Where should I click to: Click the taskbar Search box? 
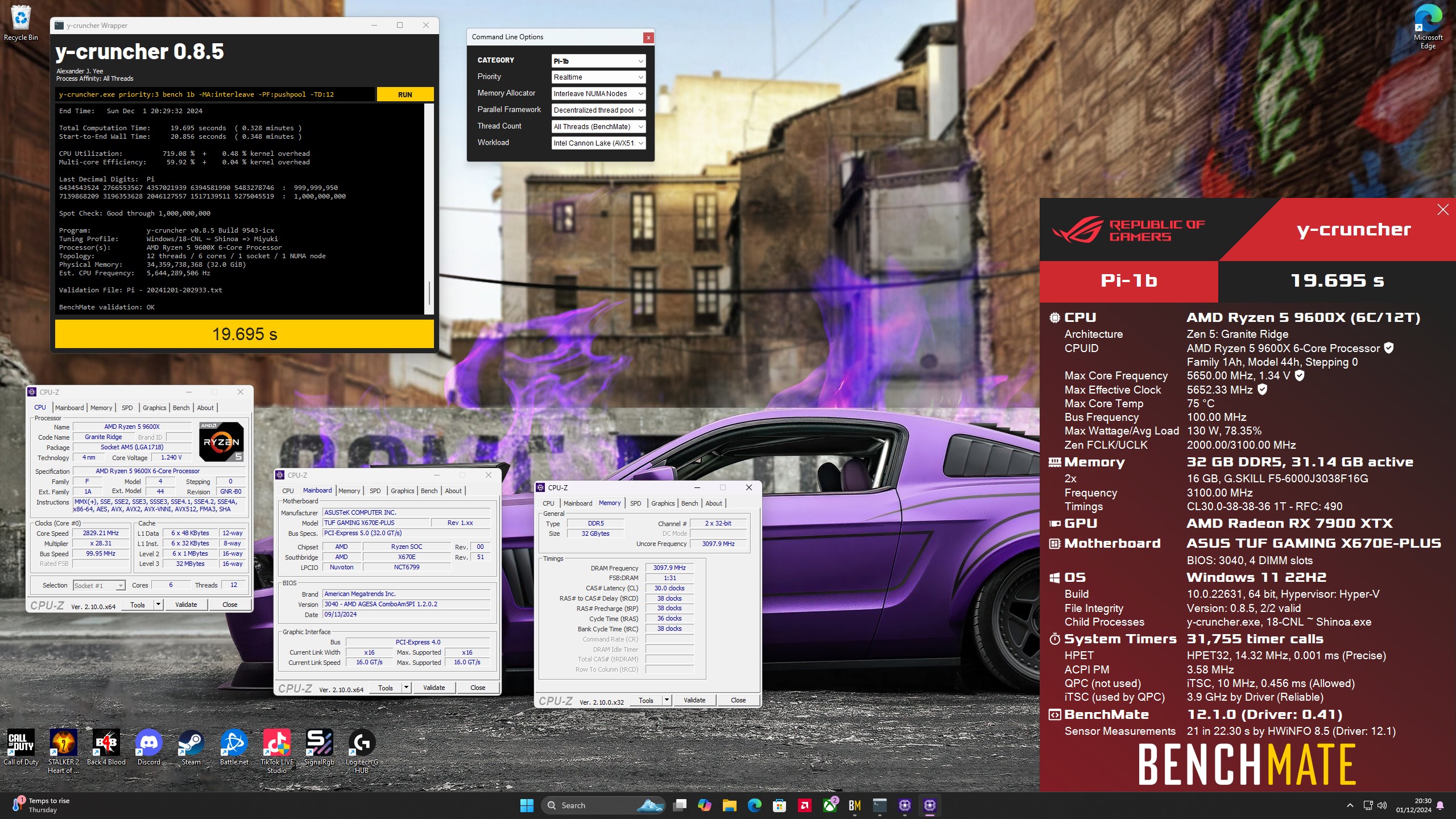pos(603,805)
